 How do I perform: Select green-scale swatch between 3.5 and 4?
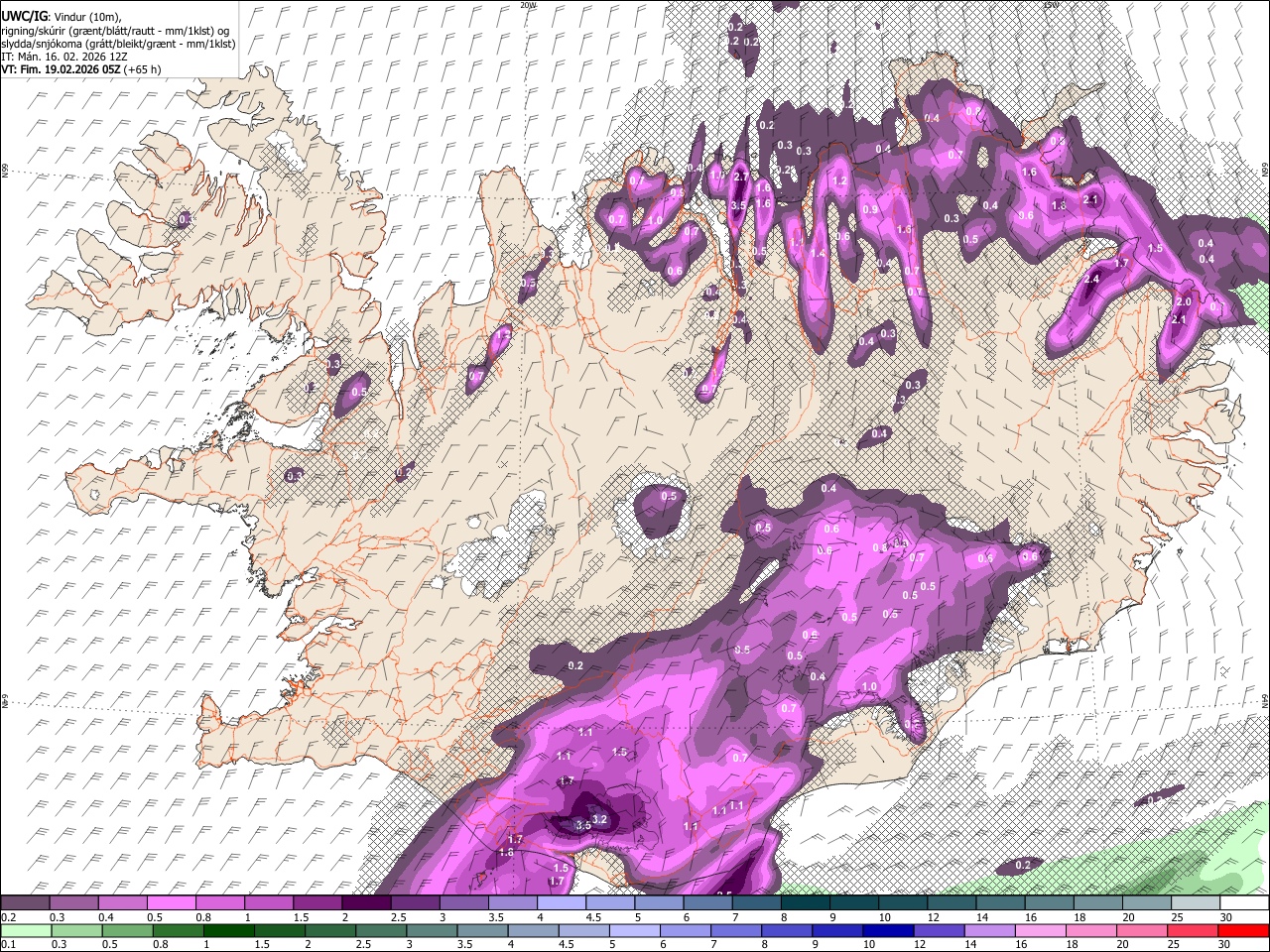tap(483, 930)
